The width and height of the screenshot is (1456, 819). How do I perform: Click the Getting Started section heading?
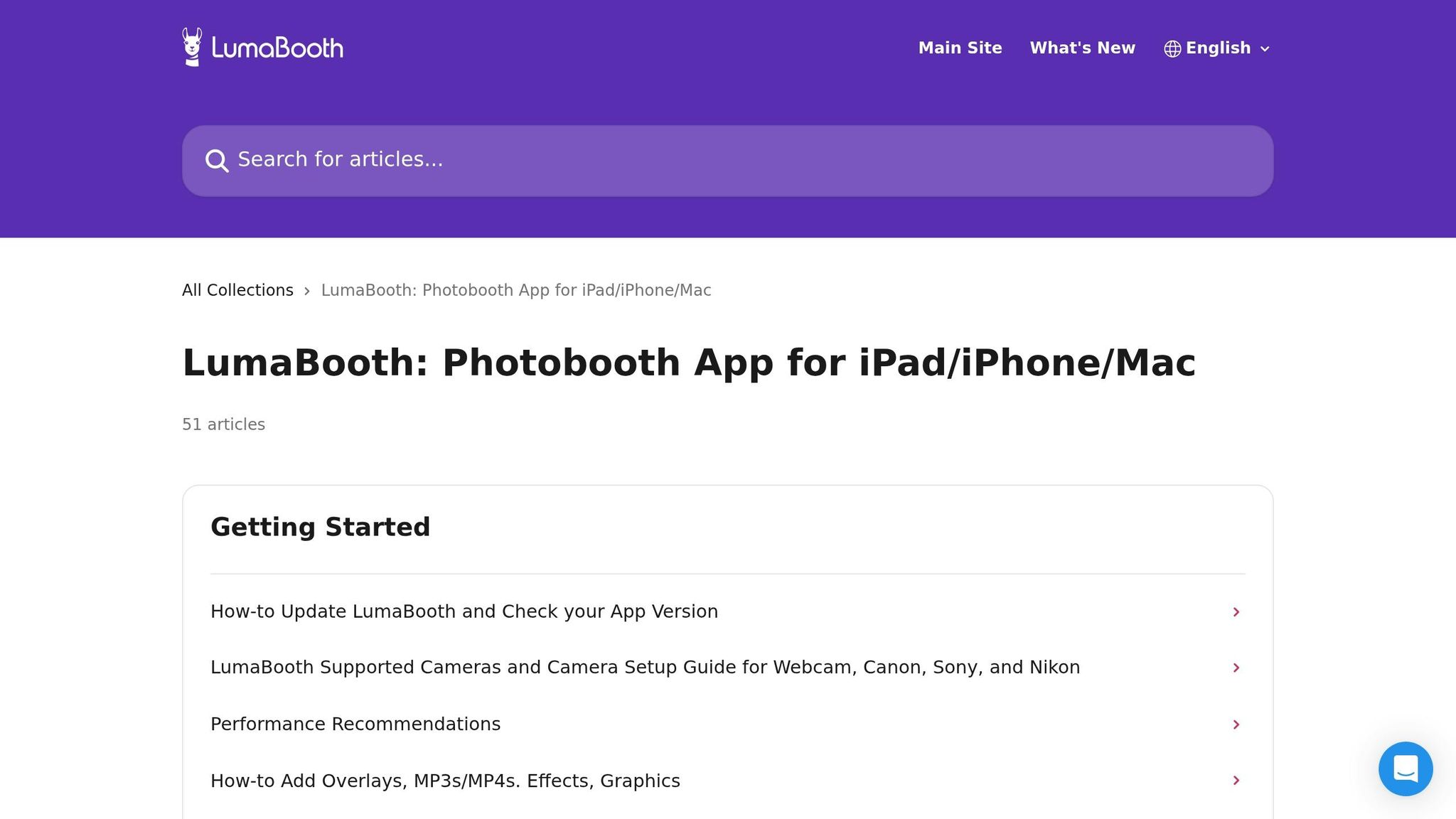click(321, 527)
